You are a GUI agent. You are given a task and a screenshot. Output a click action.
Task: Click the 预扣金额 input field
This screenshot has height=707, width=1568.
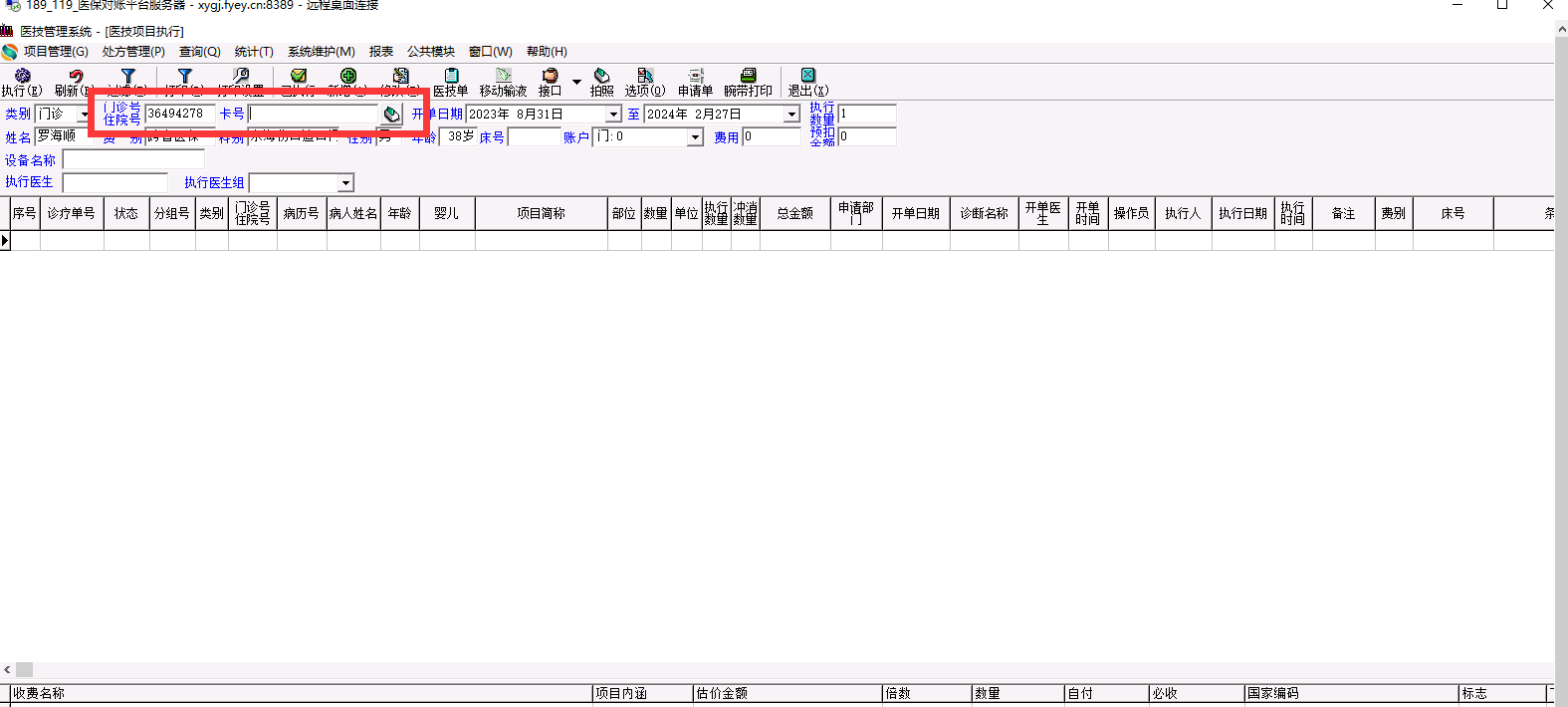click(x=867, y=136)
